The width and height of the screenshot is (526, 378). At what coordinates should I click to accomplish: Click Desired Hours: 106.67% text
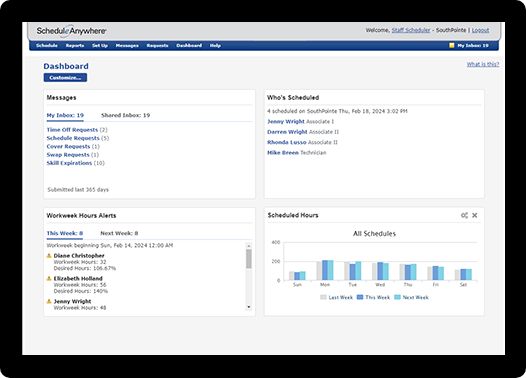[x=85, y=268]
